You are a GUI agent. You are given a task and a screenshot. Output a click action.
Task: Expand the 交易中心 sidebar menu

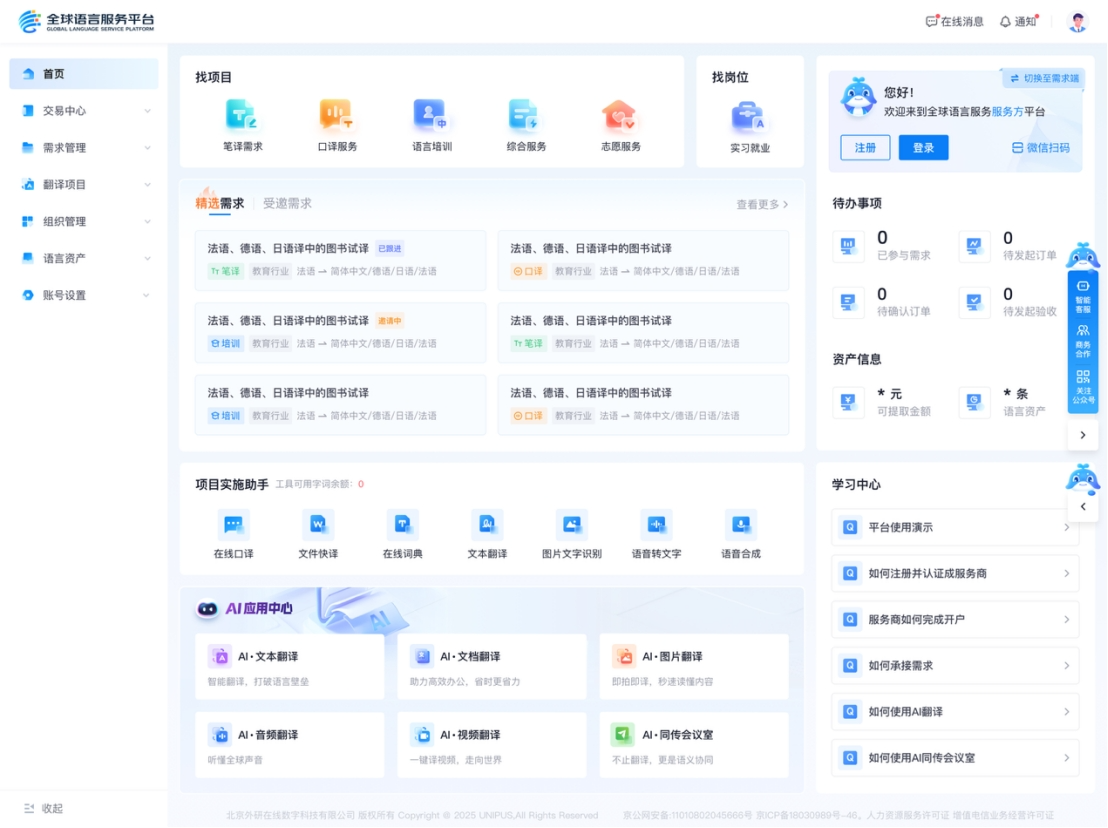click(x=84, y=111)
